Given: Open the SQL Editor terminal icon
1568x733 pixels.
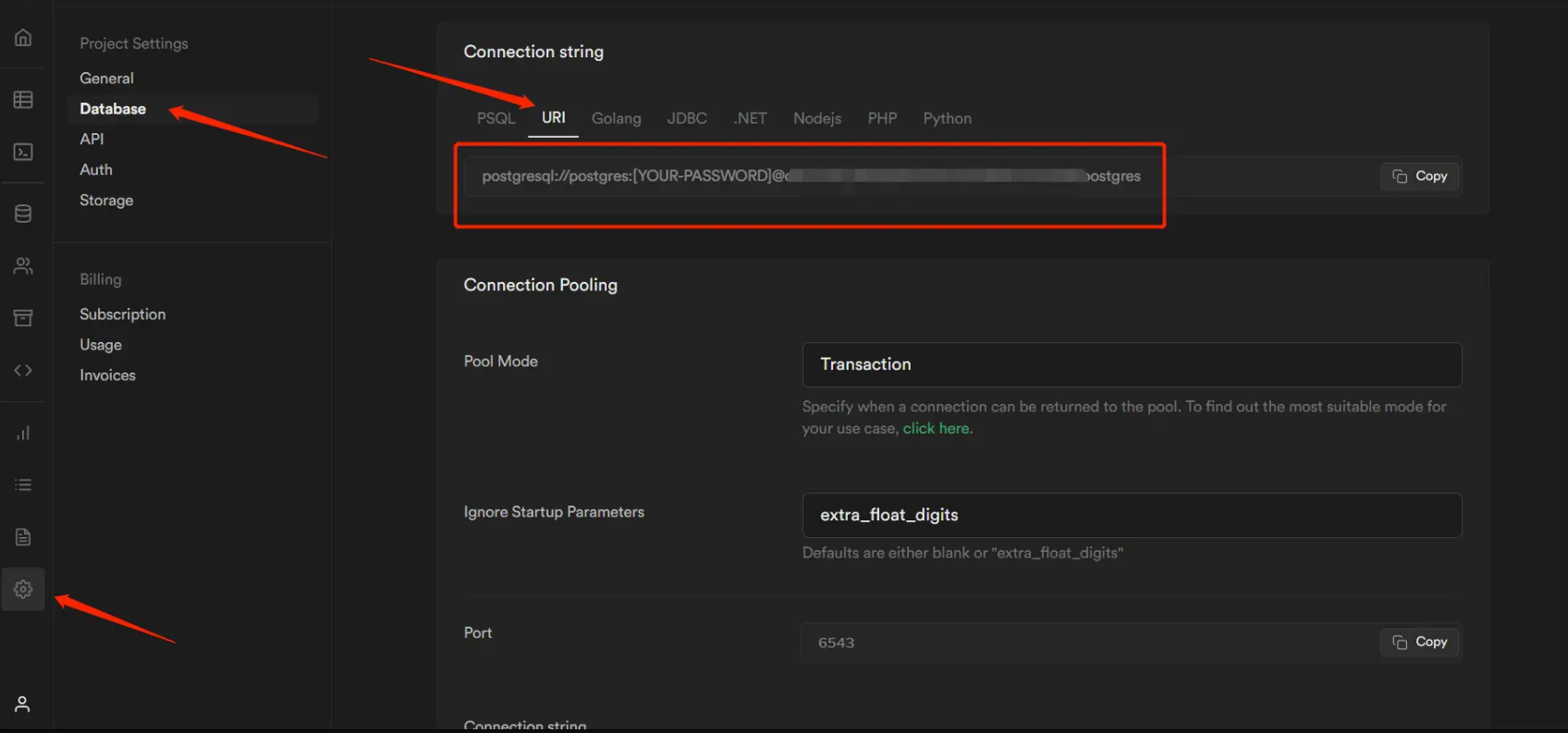Looking at the screenshot, I should pyautogui.click(x=23, y=152).
